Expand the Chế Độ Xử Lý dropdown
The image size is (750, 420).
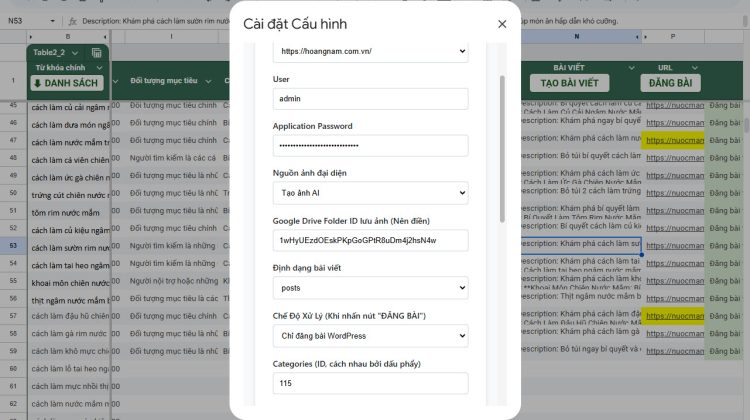[x=370, y=335]
